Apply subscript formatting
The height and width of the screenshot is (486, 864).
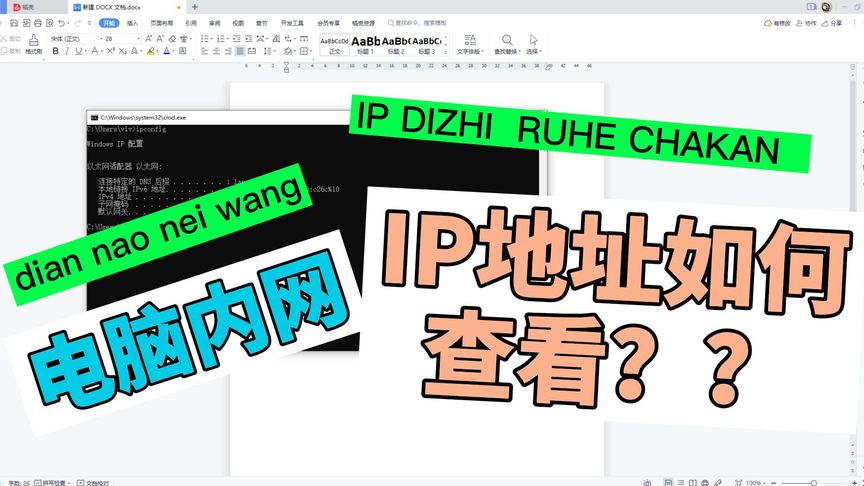click(122, 51)
